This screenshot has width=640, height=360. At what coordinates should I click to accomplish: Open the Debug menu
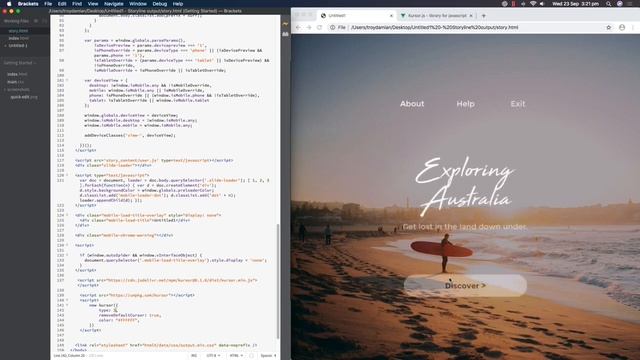point(160,4)
